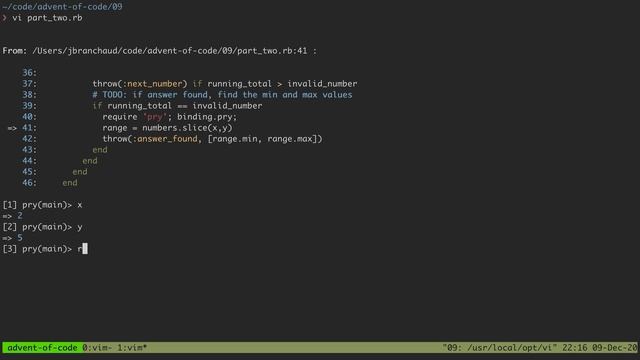This screenshot has height=360, width=640.
Task: Click the '=>' current line arrow at line 41
Action: [x=12, y=128]
